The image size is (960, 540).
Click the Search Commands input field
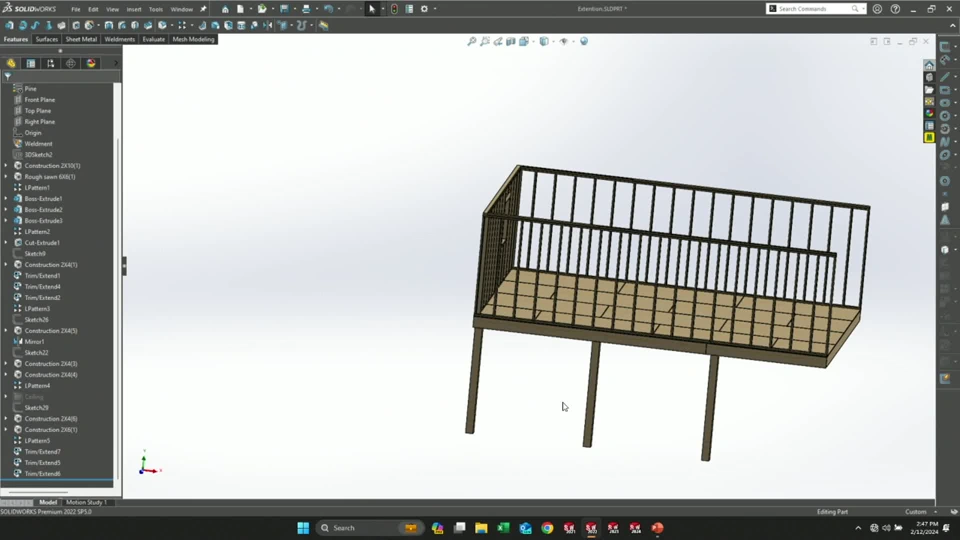(814, 9)
